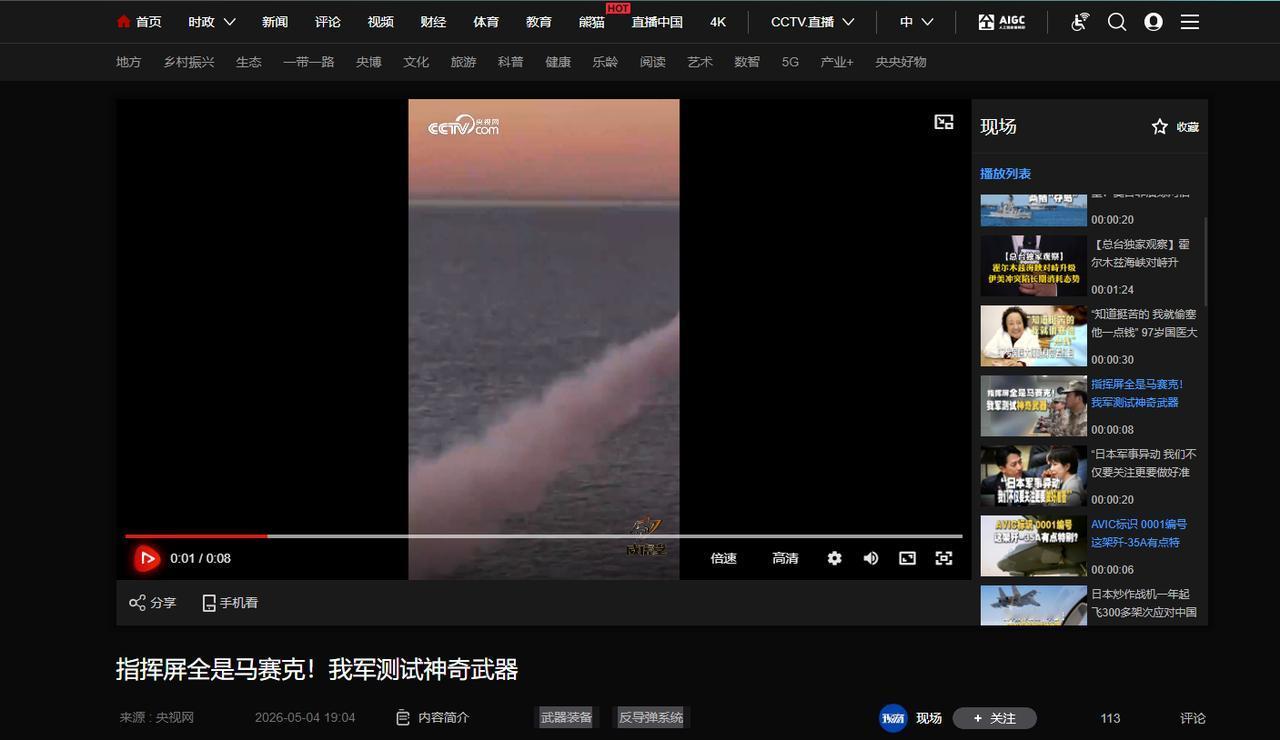
Task: Open picture-in-picture icon on the video
Action: (x=944, y=122)
